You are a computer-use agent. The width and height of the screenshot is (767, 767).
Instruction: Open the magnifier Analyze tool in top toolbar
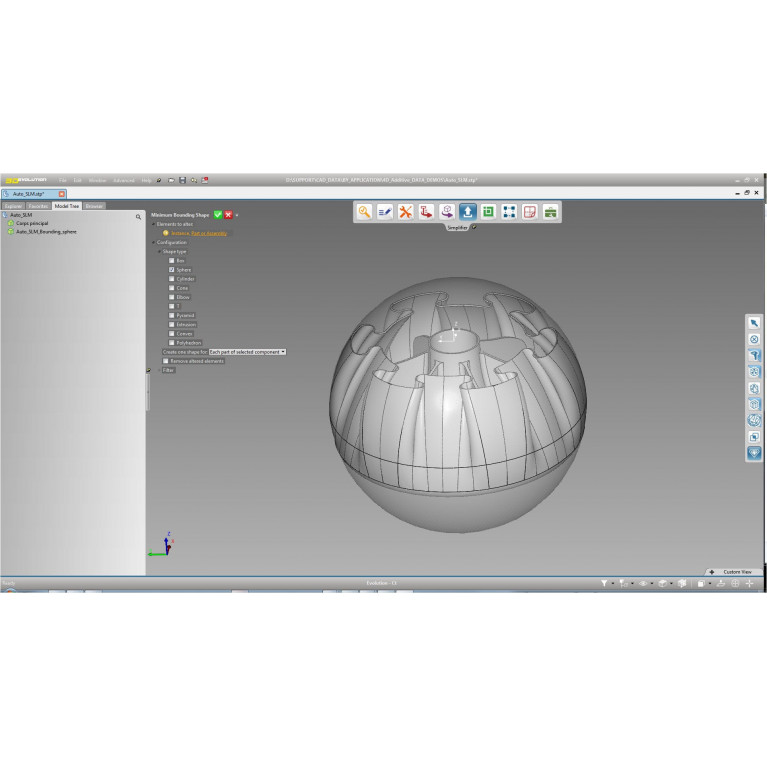364,212
